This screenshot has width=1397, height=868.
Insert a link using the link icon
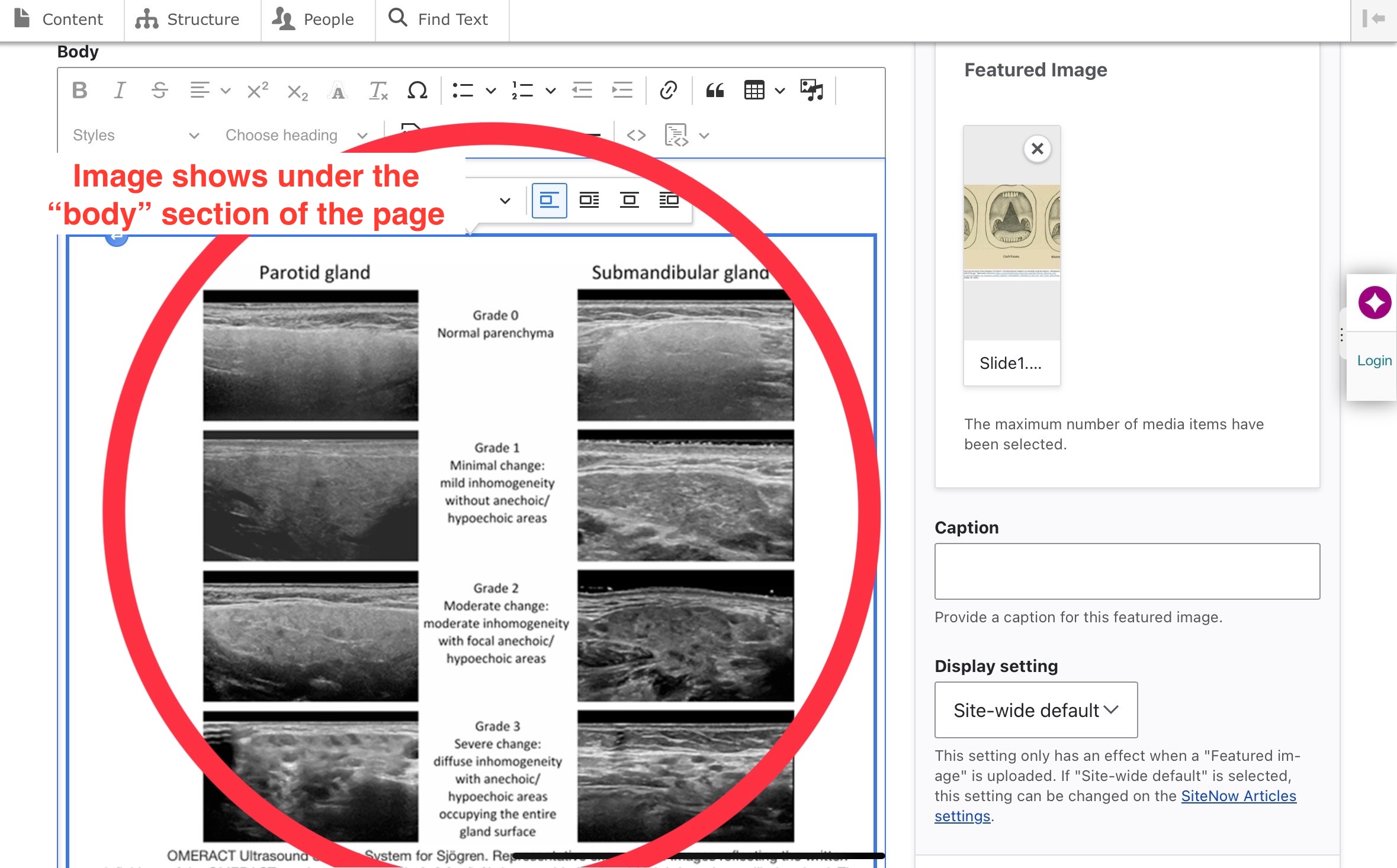(668, 90)
